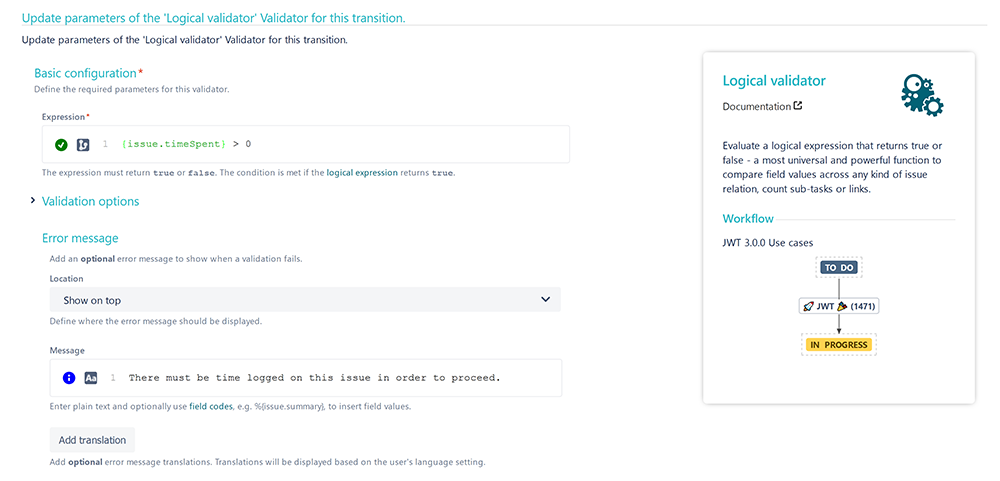Screen dimensions: 1000x481
Task: Select the TO DO status in workflow
Action: [x=839, y=268]
